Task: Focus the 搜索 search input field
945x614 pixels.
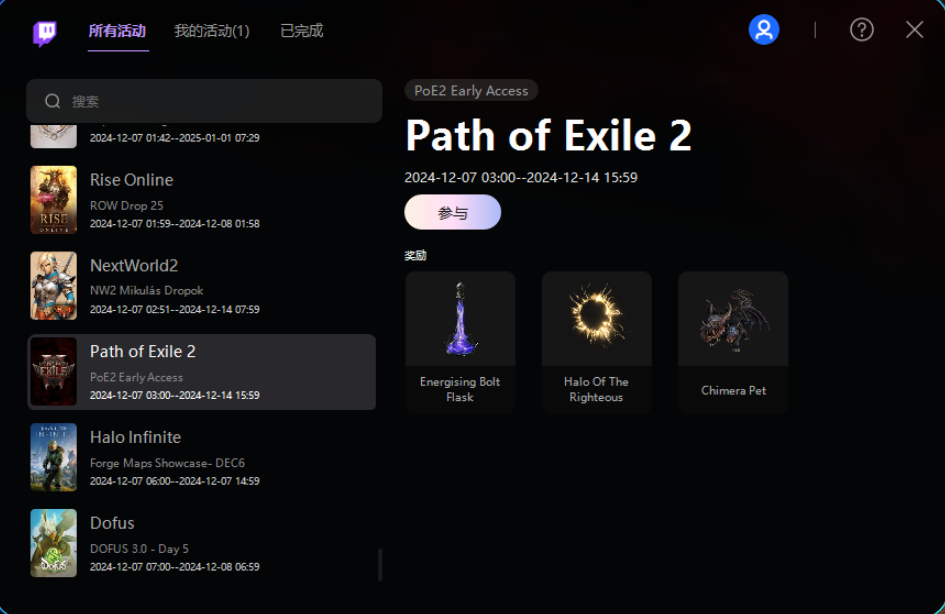Action: point(204,101)
